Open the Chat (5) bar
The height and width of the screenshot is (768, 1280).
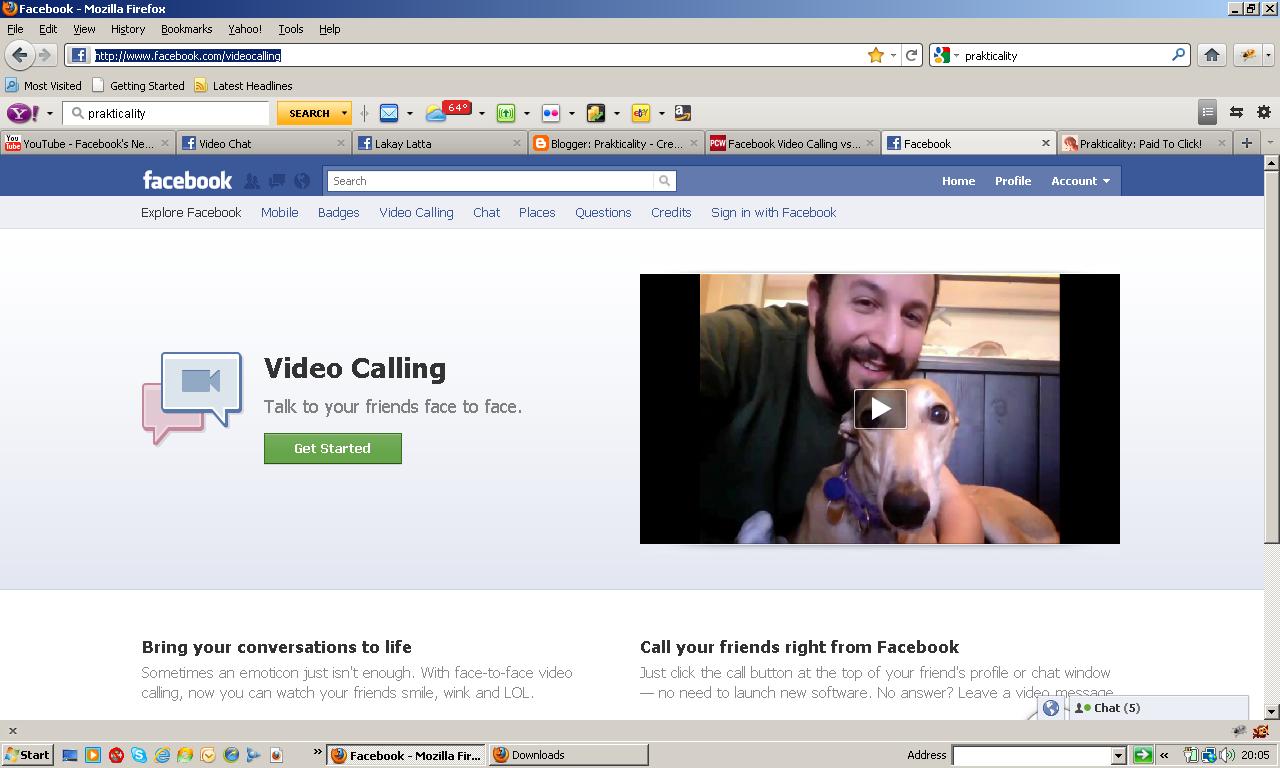[x=1158, y=708]
